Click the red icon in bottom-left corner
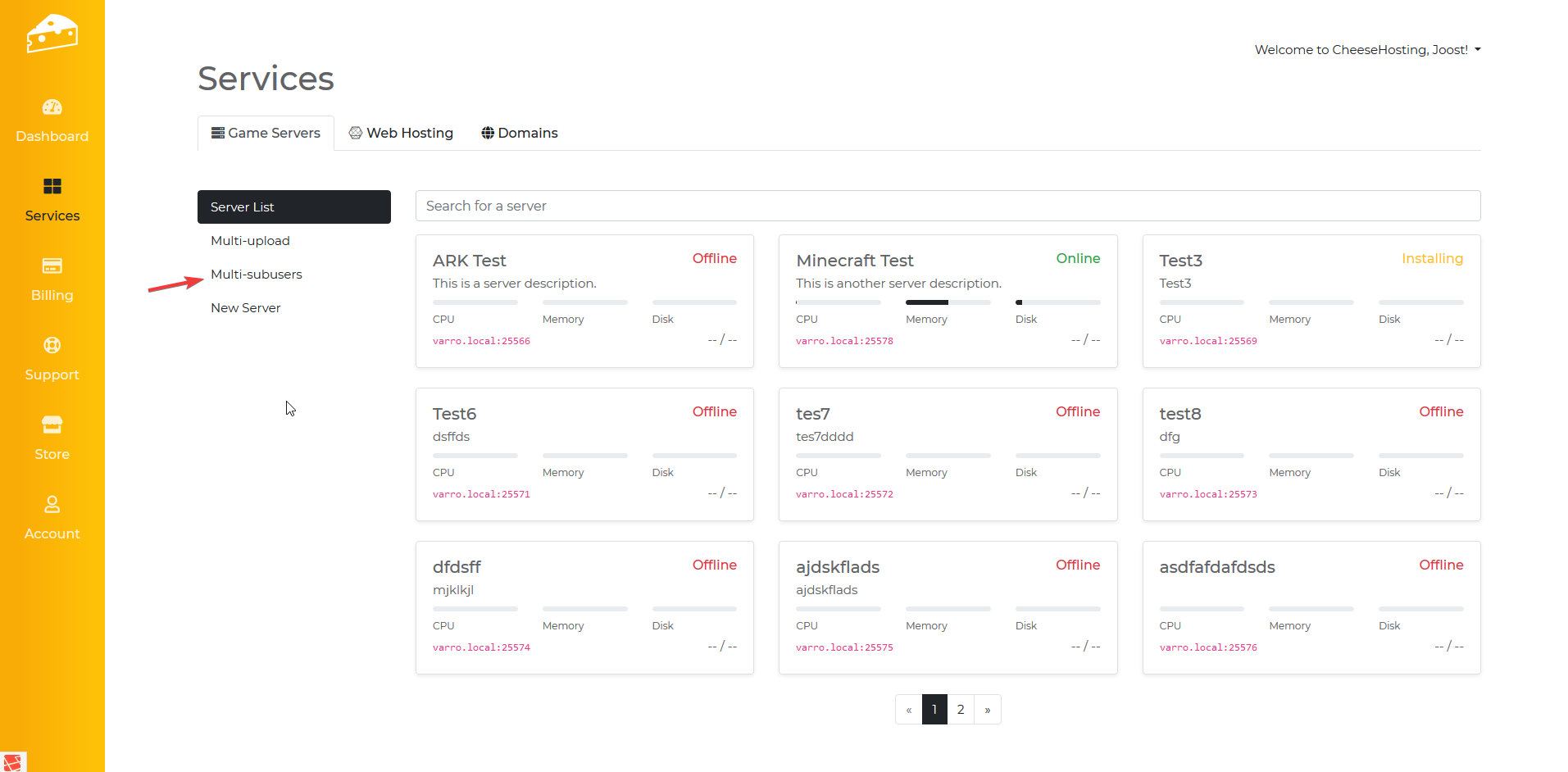The width and height of the screenshot is (1568, 772). pyautogui.click(x=12, y=762)
